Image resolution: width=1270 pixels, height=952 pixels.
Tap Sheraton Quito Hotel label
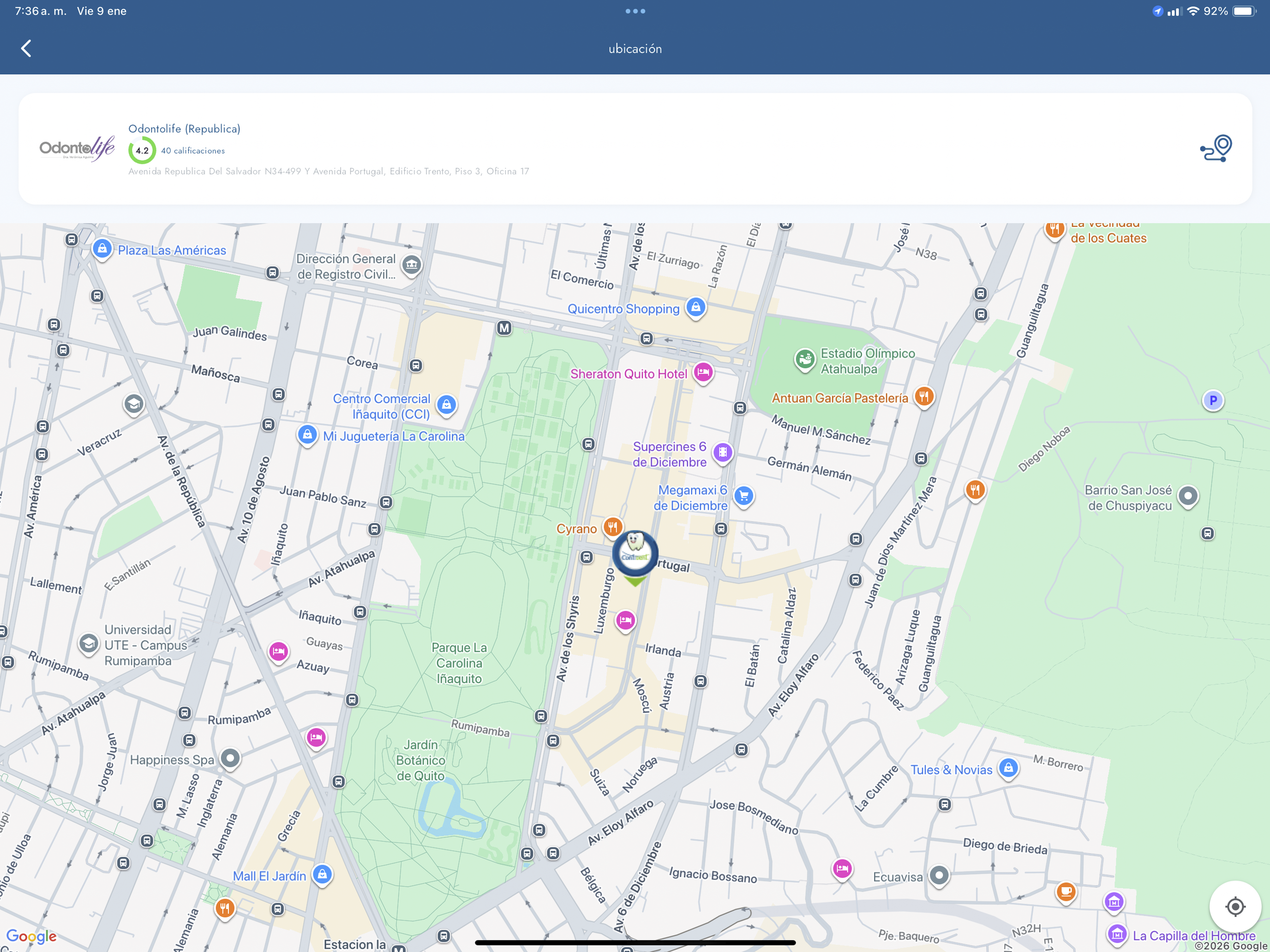(x=628, y=374)
